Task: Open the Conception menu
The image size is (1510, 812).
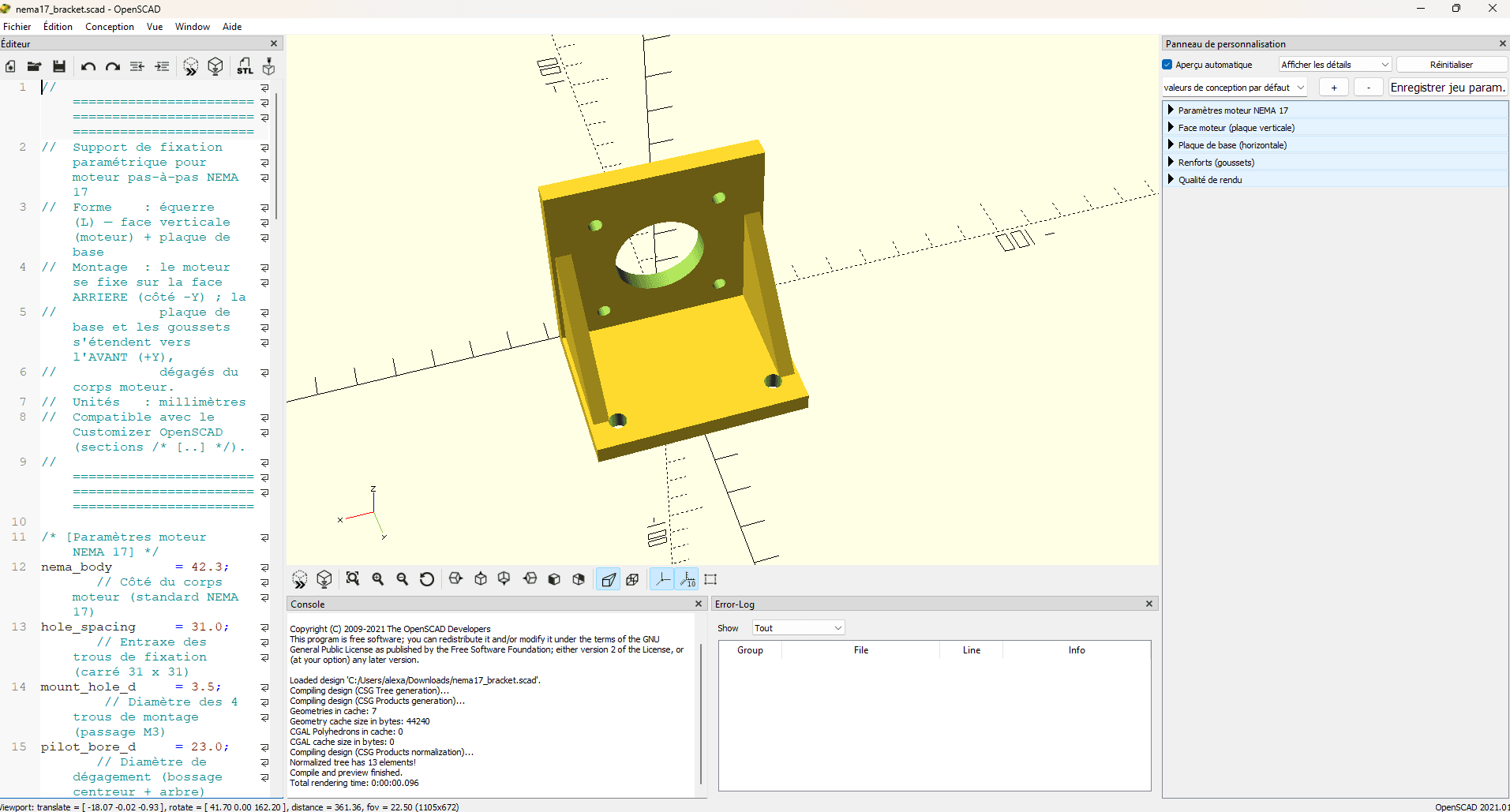Action: [110, 27]
